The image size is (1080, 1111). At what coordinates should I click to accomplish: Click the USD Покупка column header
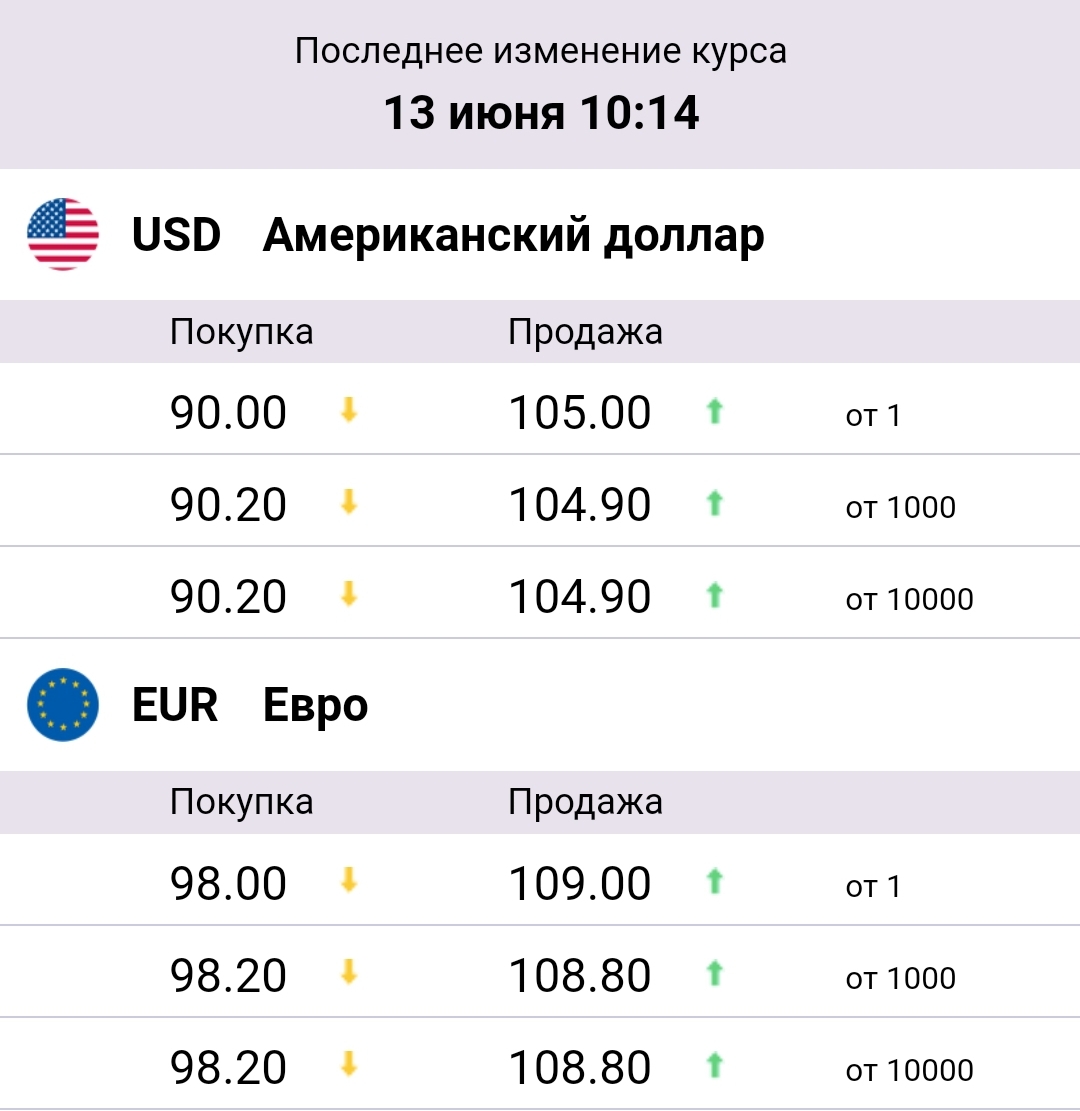click(x=242, y=332)
